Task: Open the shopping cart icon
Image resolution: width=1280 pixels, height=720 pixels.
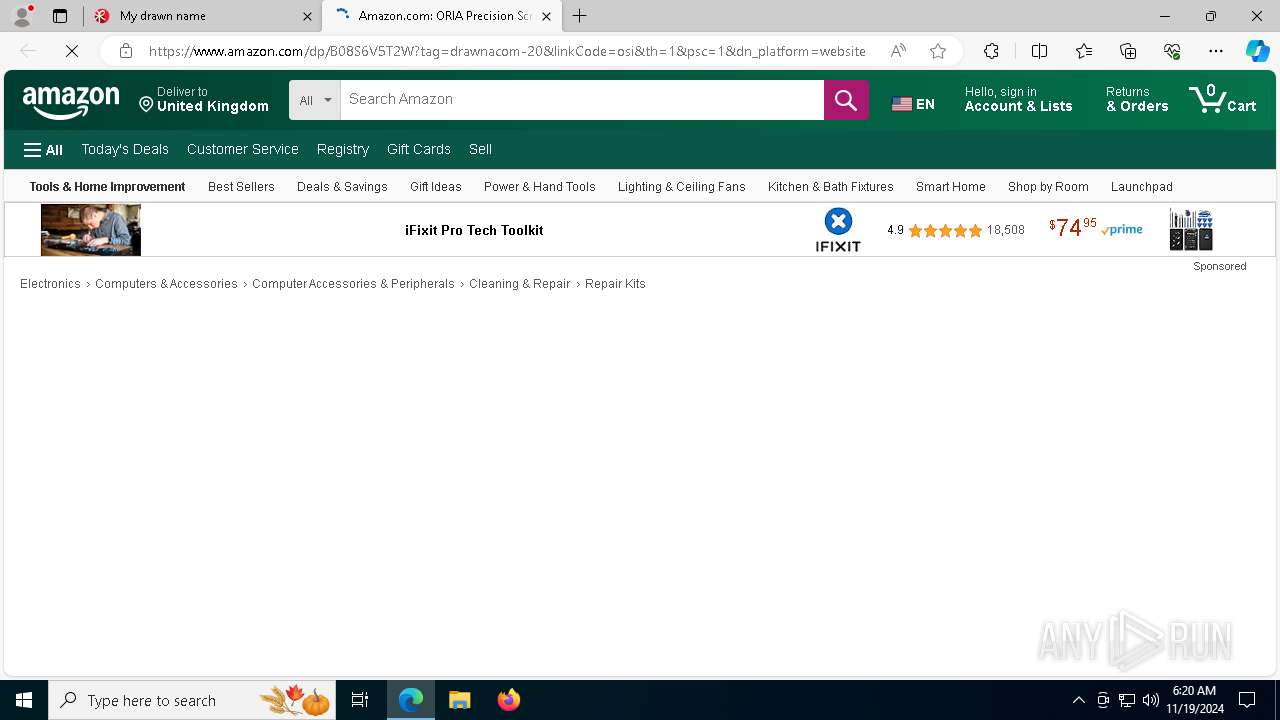Action: 1222,100
